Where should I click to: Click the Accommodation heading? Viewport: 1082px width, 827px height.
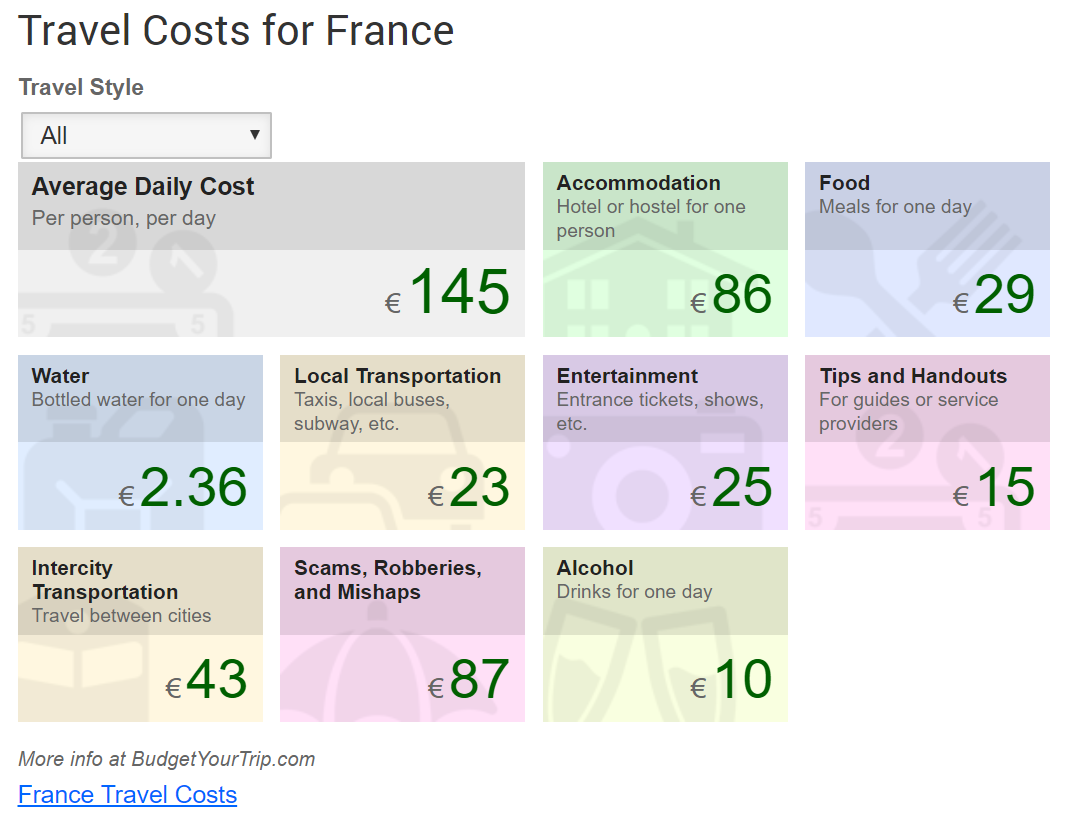[x=638, y=183]
